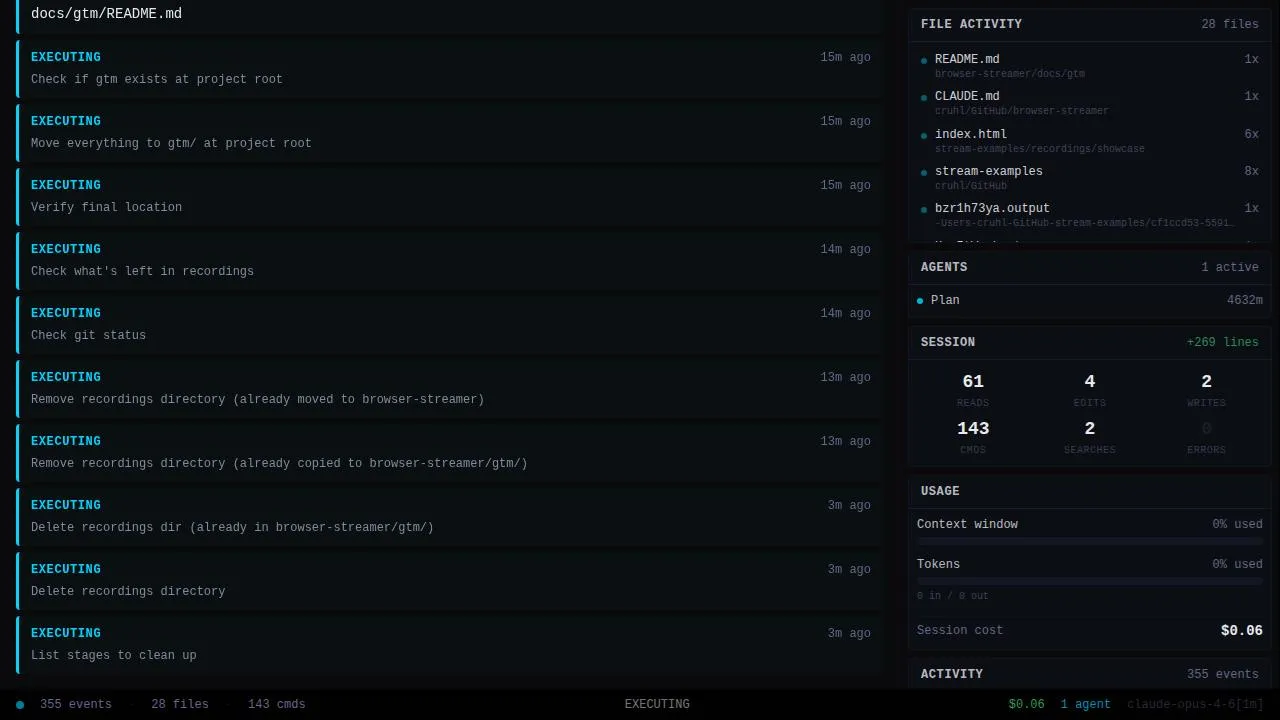
Task: Click the docs/gtm/README.md path at top
Action: point(106,14)
